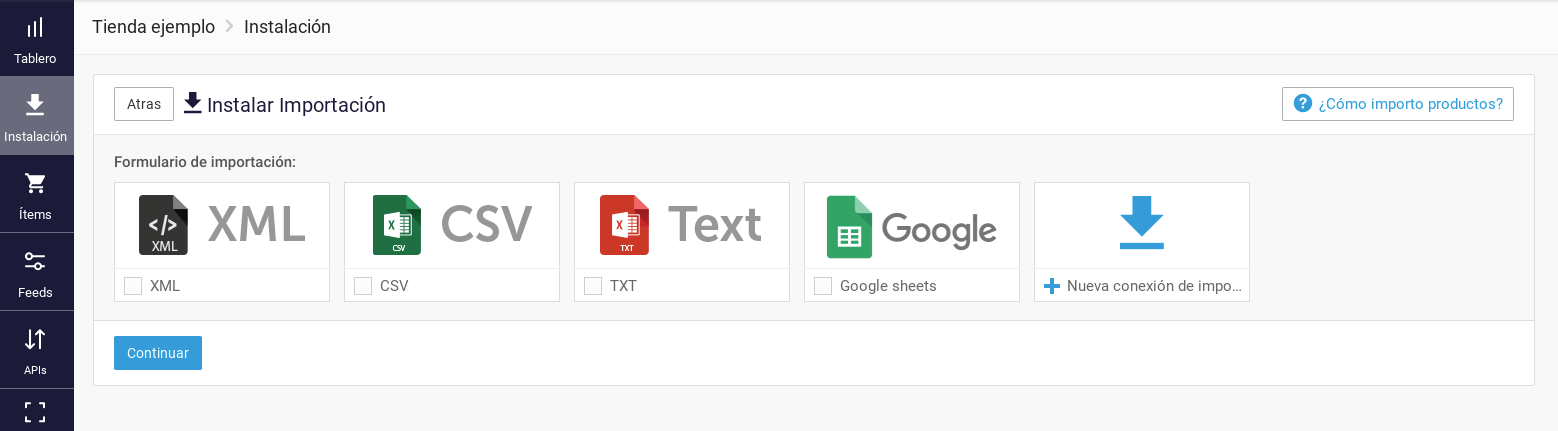
Task: Click the Atras back button
Action: click(x=144, y=104)
